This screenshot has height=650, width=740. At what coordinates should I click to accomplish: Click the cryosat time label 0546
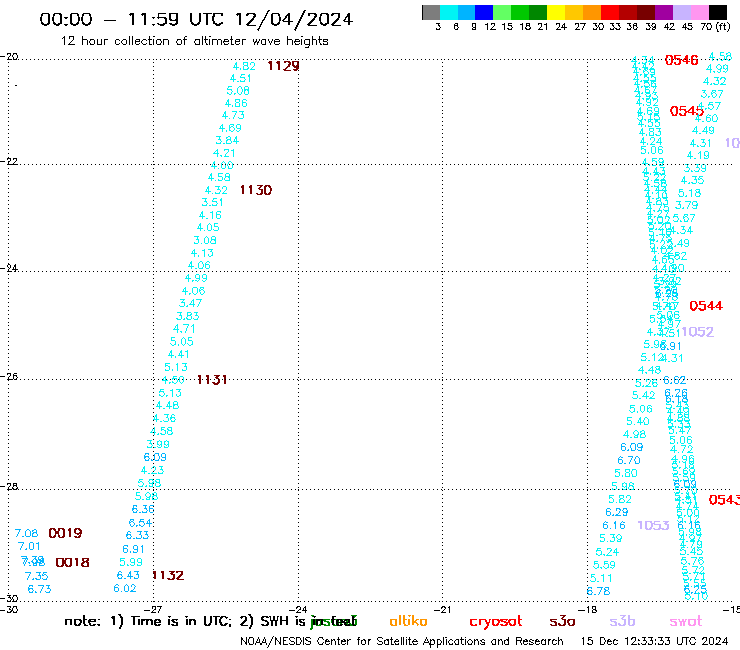pyautogui.click(x=681, y=60)
